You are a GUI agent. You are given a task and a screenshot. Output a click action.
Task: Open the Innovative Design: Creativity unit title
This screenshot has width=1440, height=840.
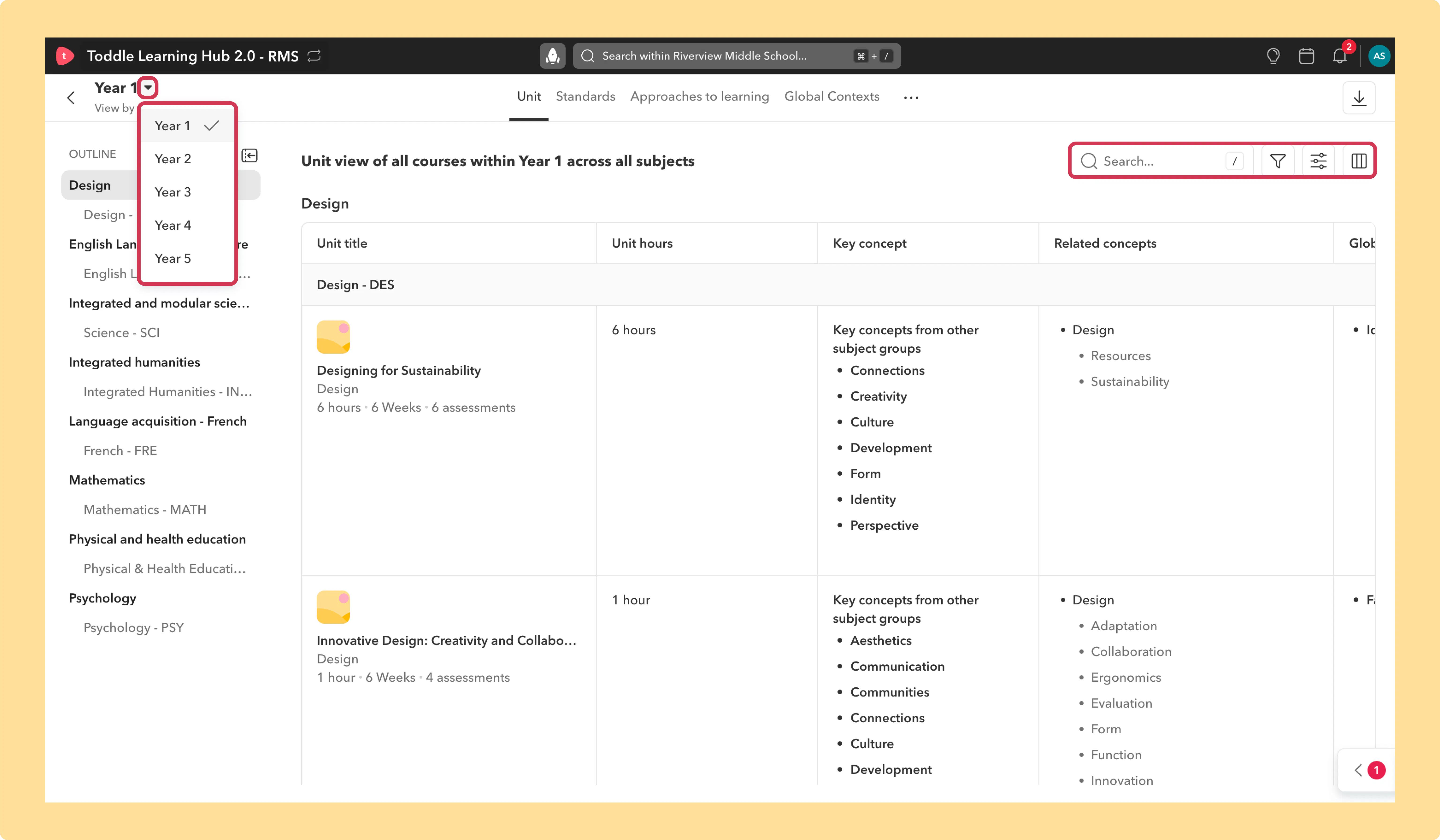point(446,640)
